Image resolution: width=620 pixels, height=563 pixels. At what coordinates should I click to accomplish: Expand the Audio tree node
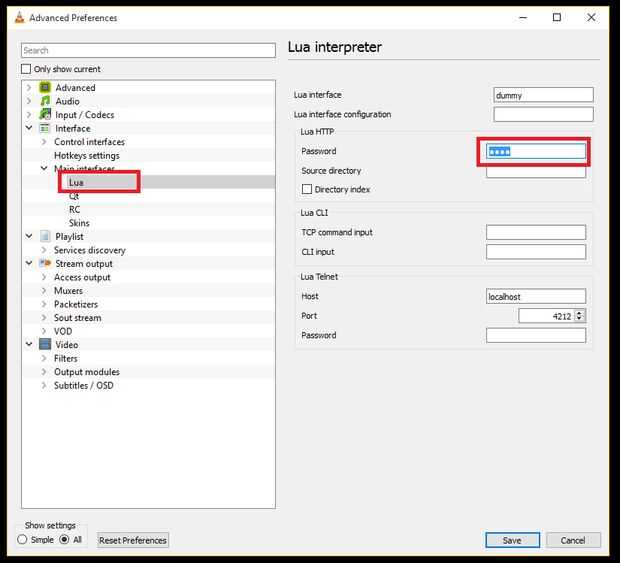[29, 101]
